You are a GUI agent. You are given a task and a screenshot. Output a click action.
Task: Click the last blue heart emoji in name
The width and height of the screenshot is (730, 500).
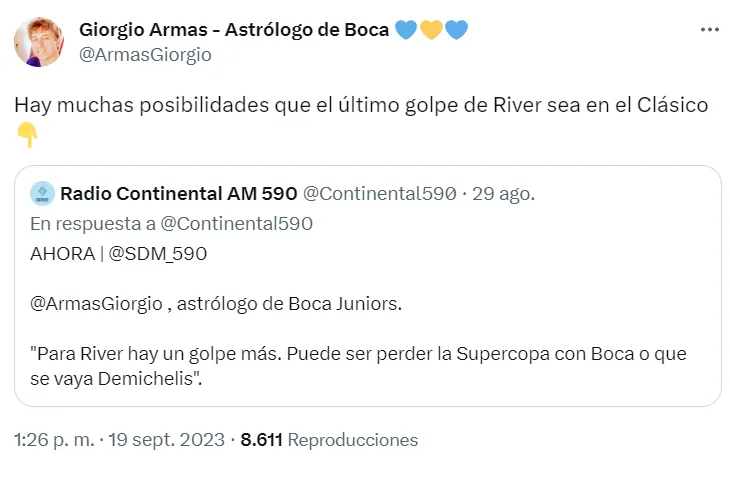(456, 30)
